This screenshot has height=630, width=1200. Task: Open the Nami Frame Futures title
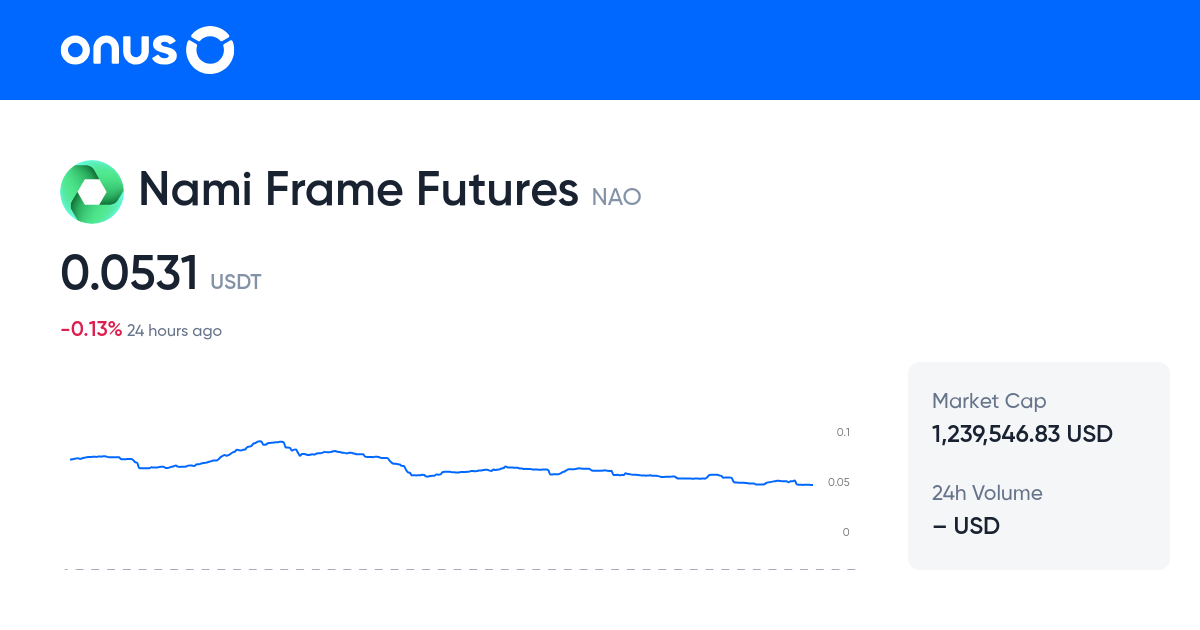(358, 189)
